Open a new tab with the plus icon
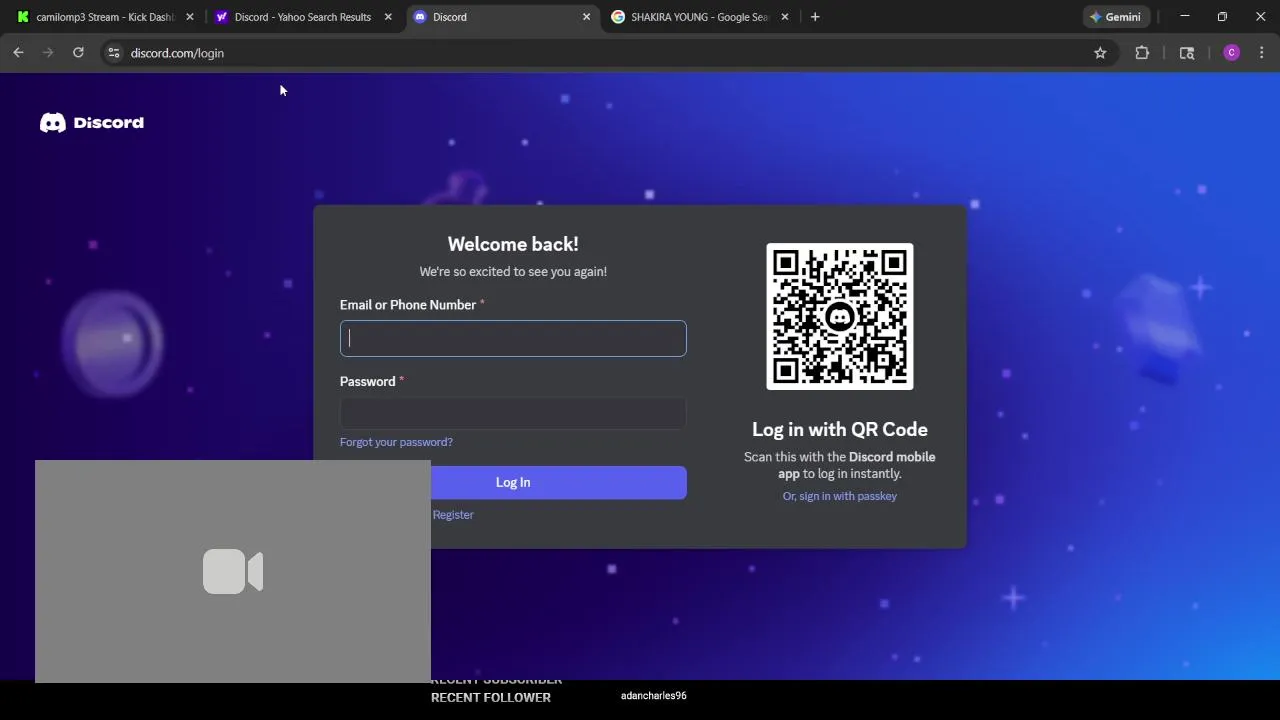Image resolution: width=1280 pixels, height=720 pixels. click(x=815, y=17)
